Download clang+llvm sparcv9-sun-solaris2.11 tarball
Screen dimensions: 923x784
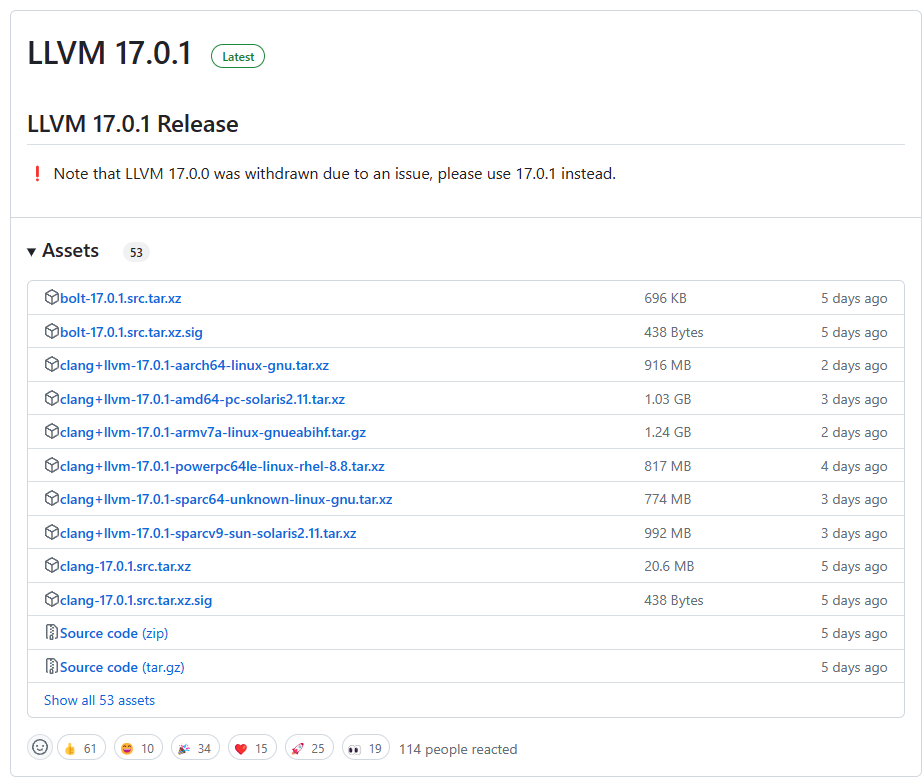(208, 534)
